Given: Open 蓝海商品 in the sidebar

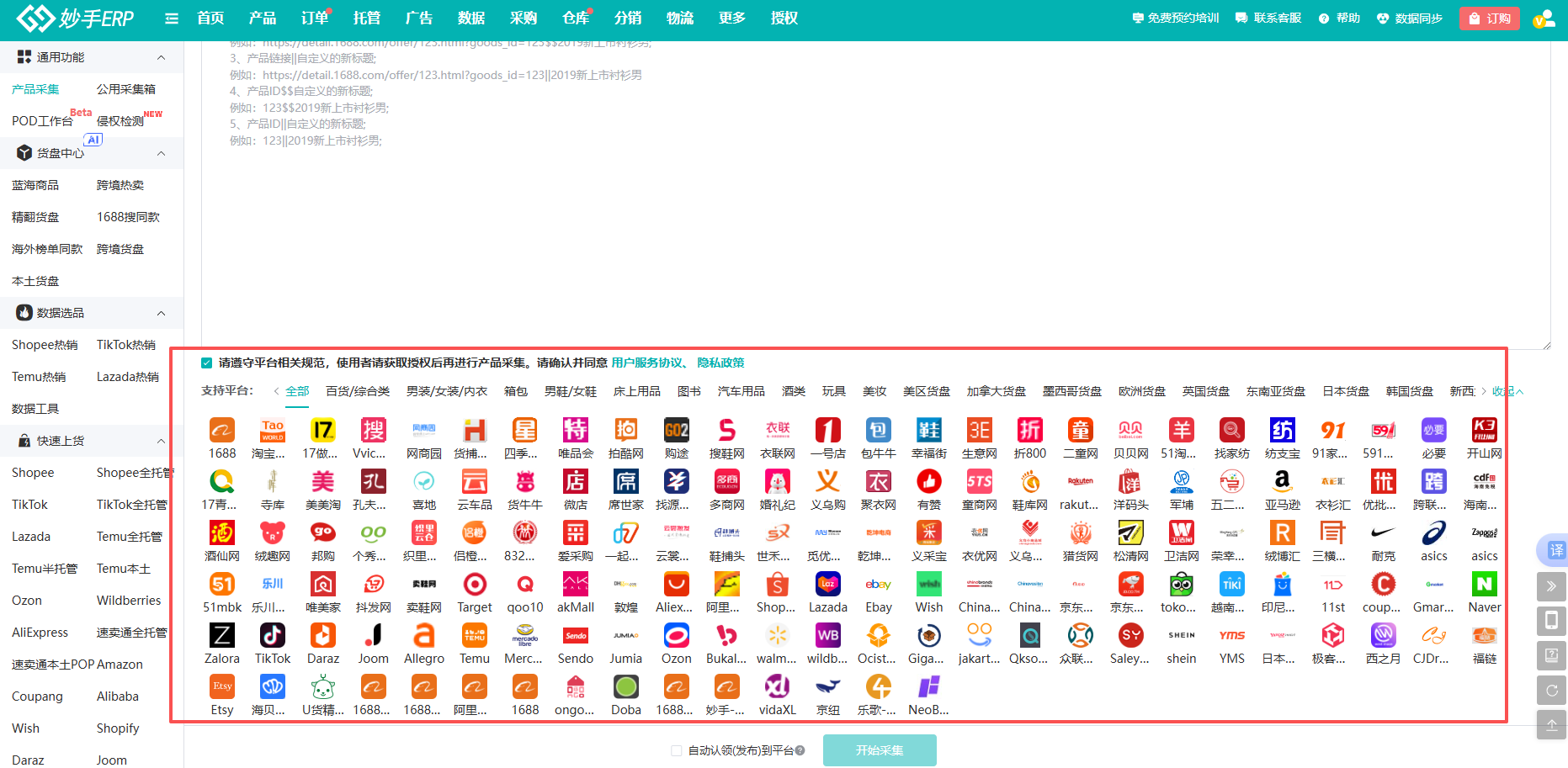Looking at the screenshot, I should tap(35, 185).
